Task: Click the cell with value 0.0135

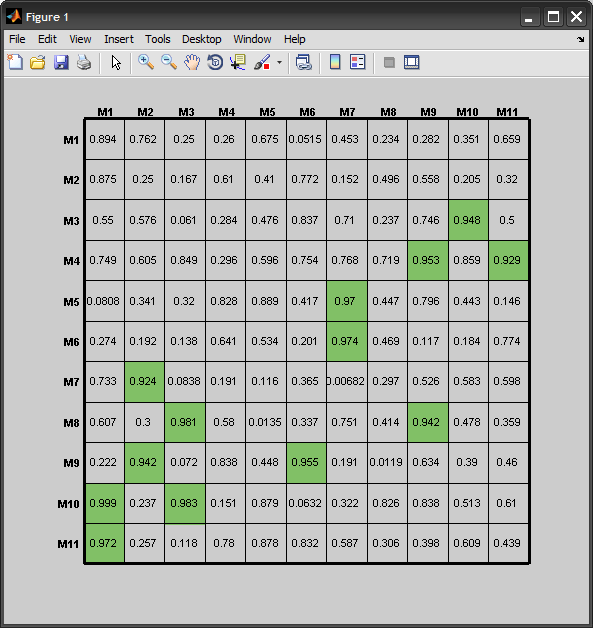Action: click(x=266, y=423)
